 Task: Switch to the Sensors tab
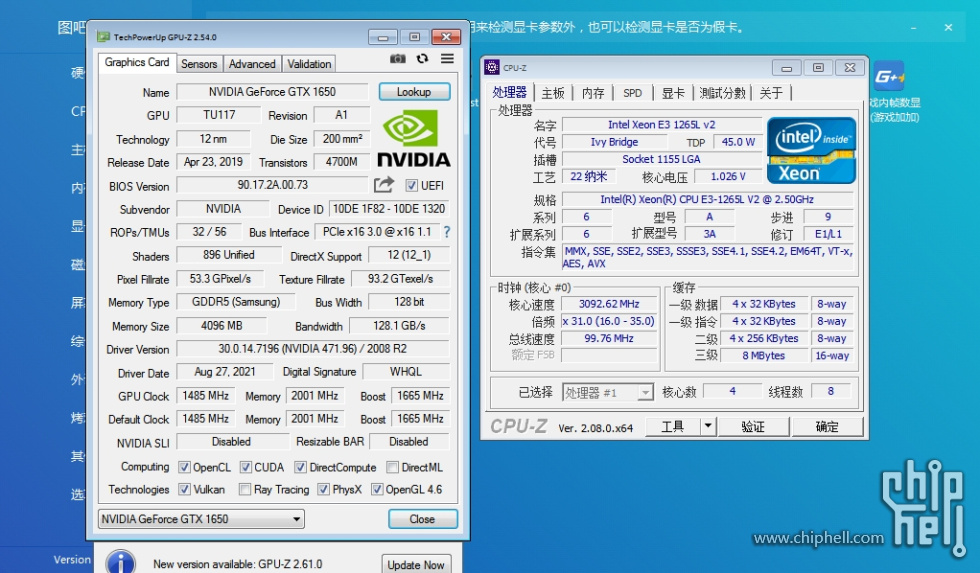click(x=199, y=64)
